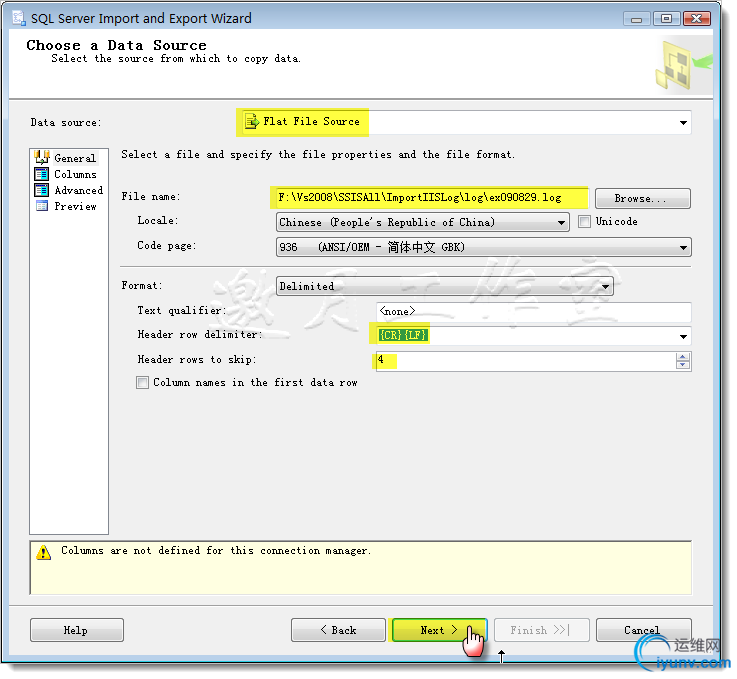Viewport: 737px width, 679px height.
Task: Click the warning message text
Action: tap(216, 551)
